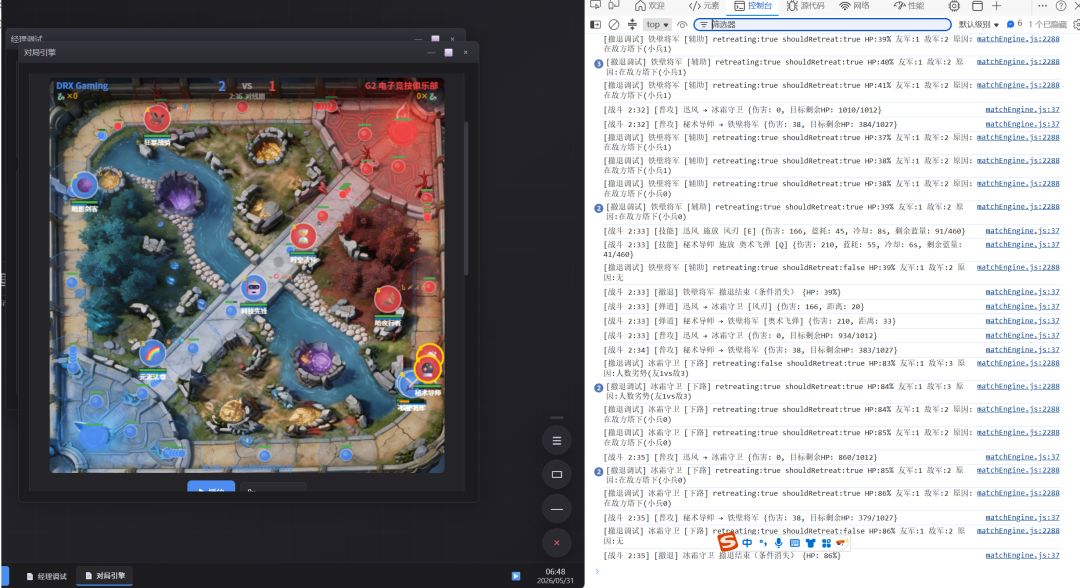Click the Sogou microphone voice input icon

(x=778, y=543)
